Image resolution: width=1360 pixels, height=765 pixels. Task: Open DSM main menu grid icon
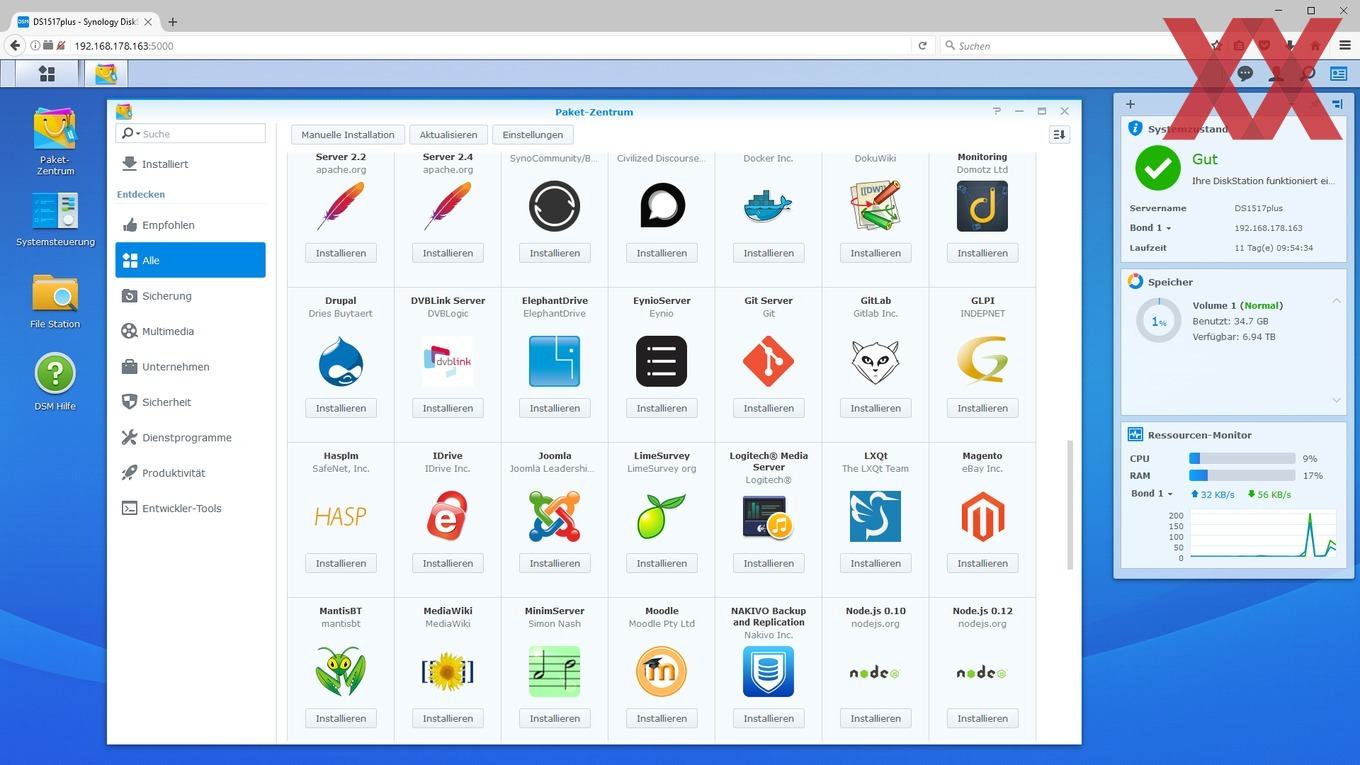[46, 73]
